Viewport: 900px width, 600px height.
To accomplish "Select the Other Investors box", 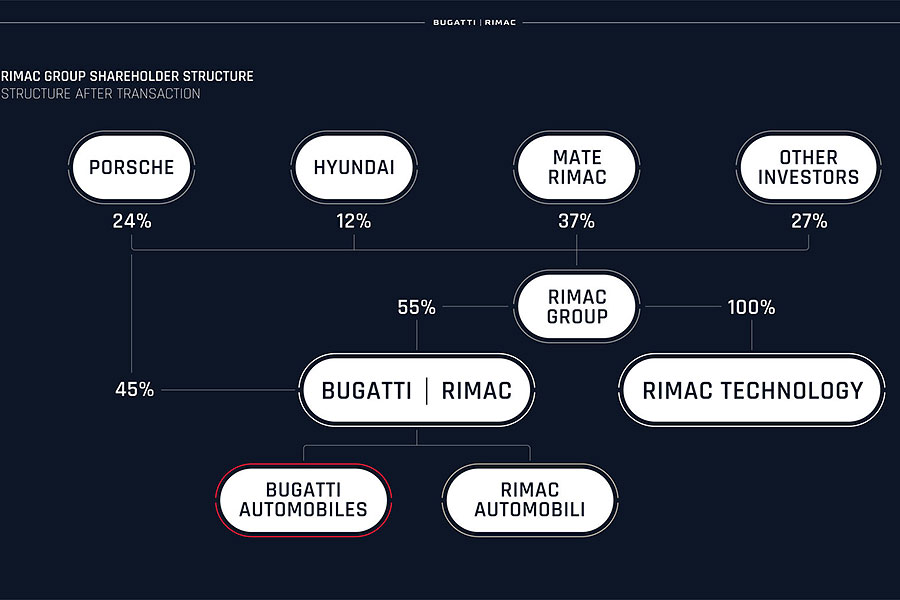I will tap(807, 167).
